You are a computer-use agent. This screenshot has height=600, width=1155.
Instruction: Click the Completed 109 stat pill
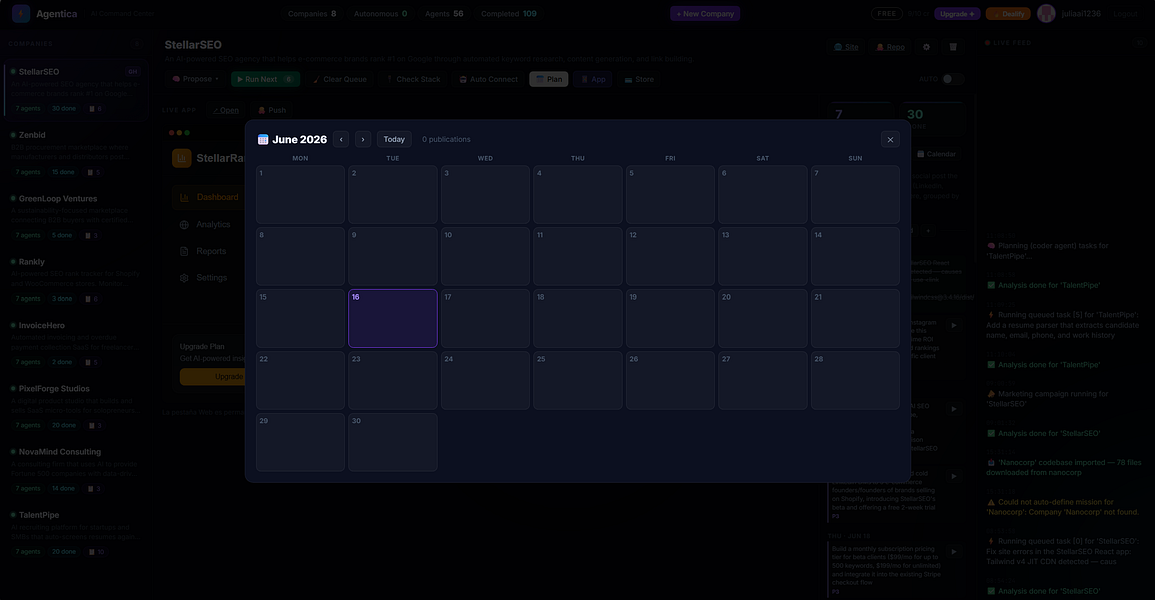[508, 13]
